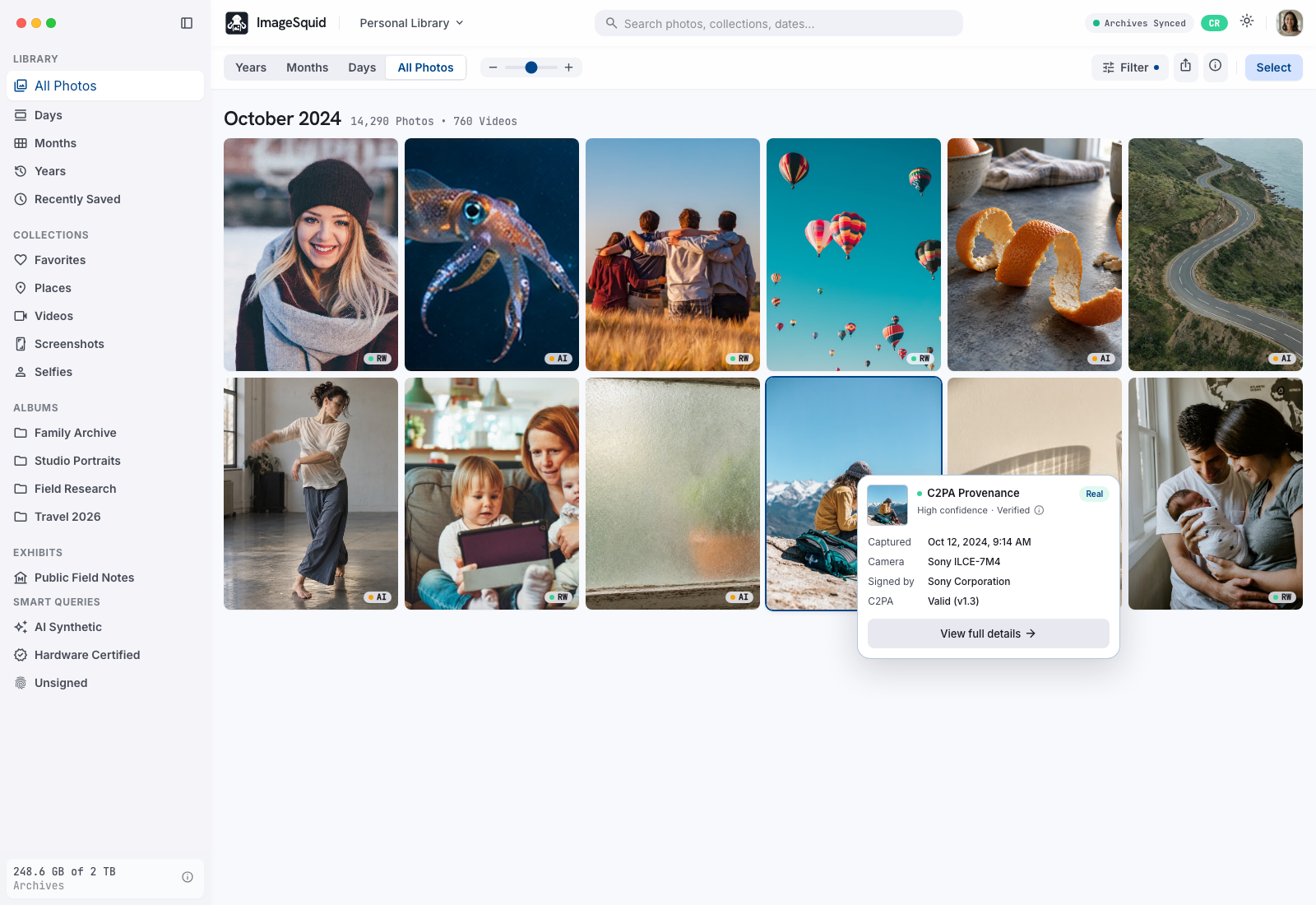The height and width of the screenshot is (905, 1316).
Task: Click the CR content credentials badge
Action: pyautogui.click(x=1214, y=23)
